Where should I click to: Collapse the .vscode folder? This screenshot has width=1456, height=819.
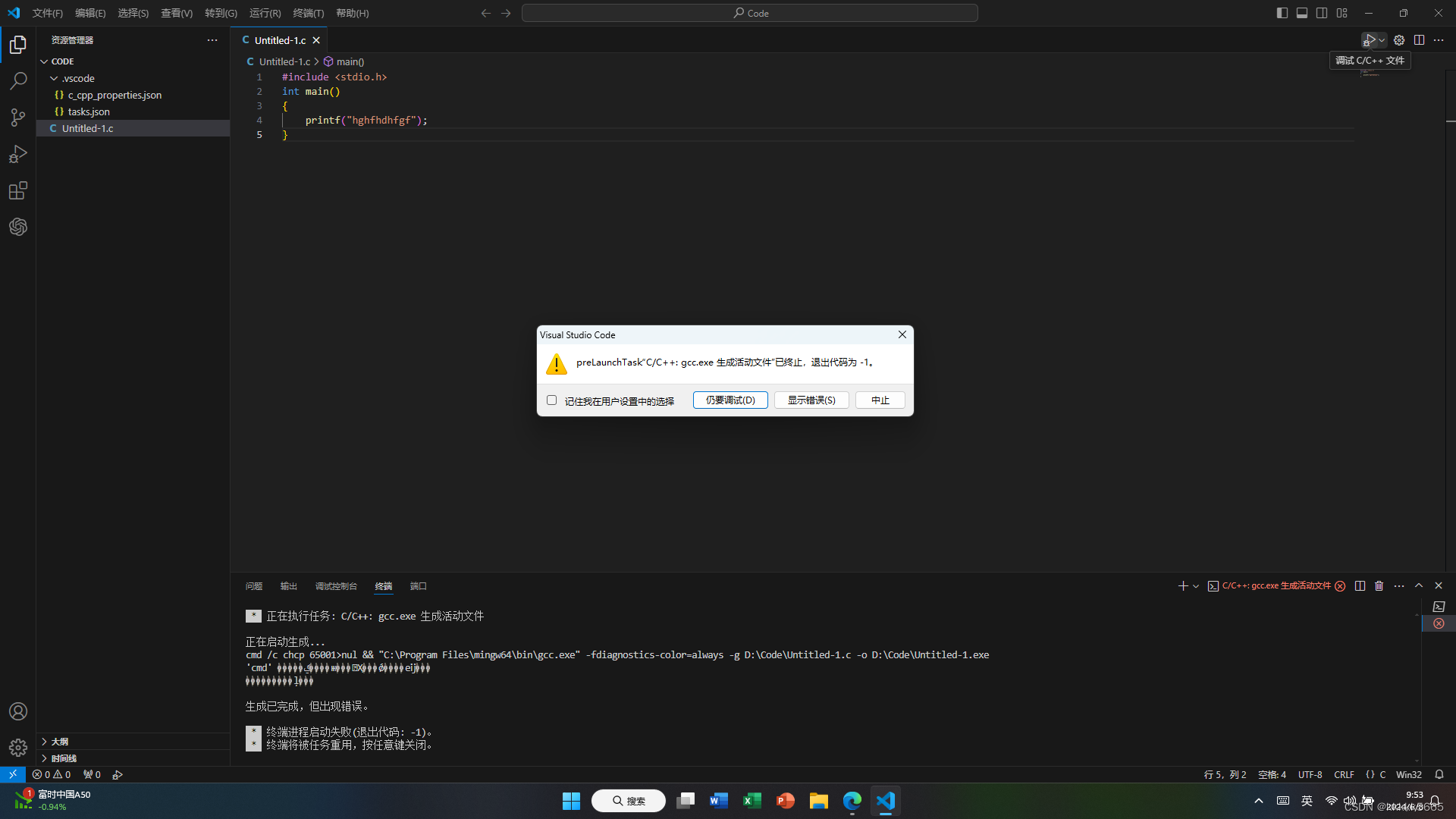[x=77, y=78]
